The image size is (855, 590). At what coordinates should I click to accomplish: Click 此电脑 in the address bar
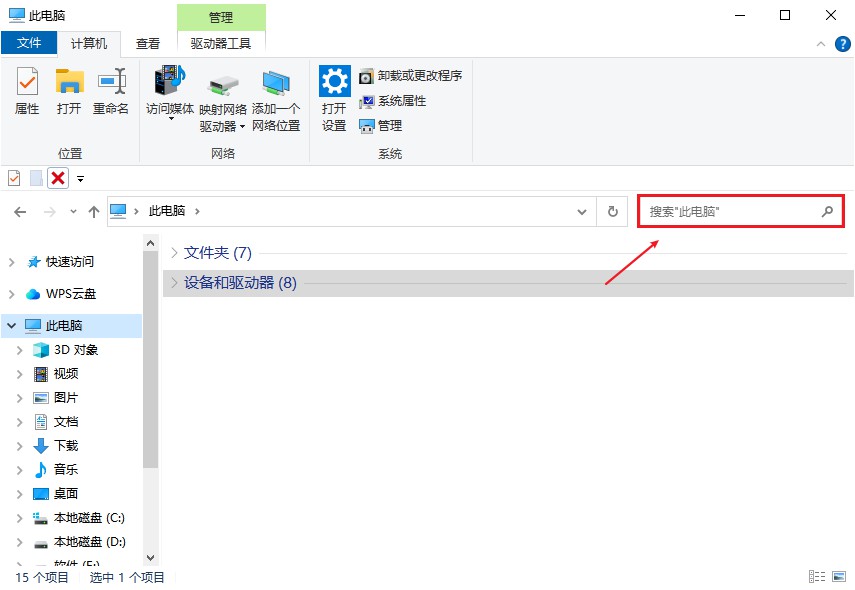point(167,211)
